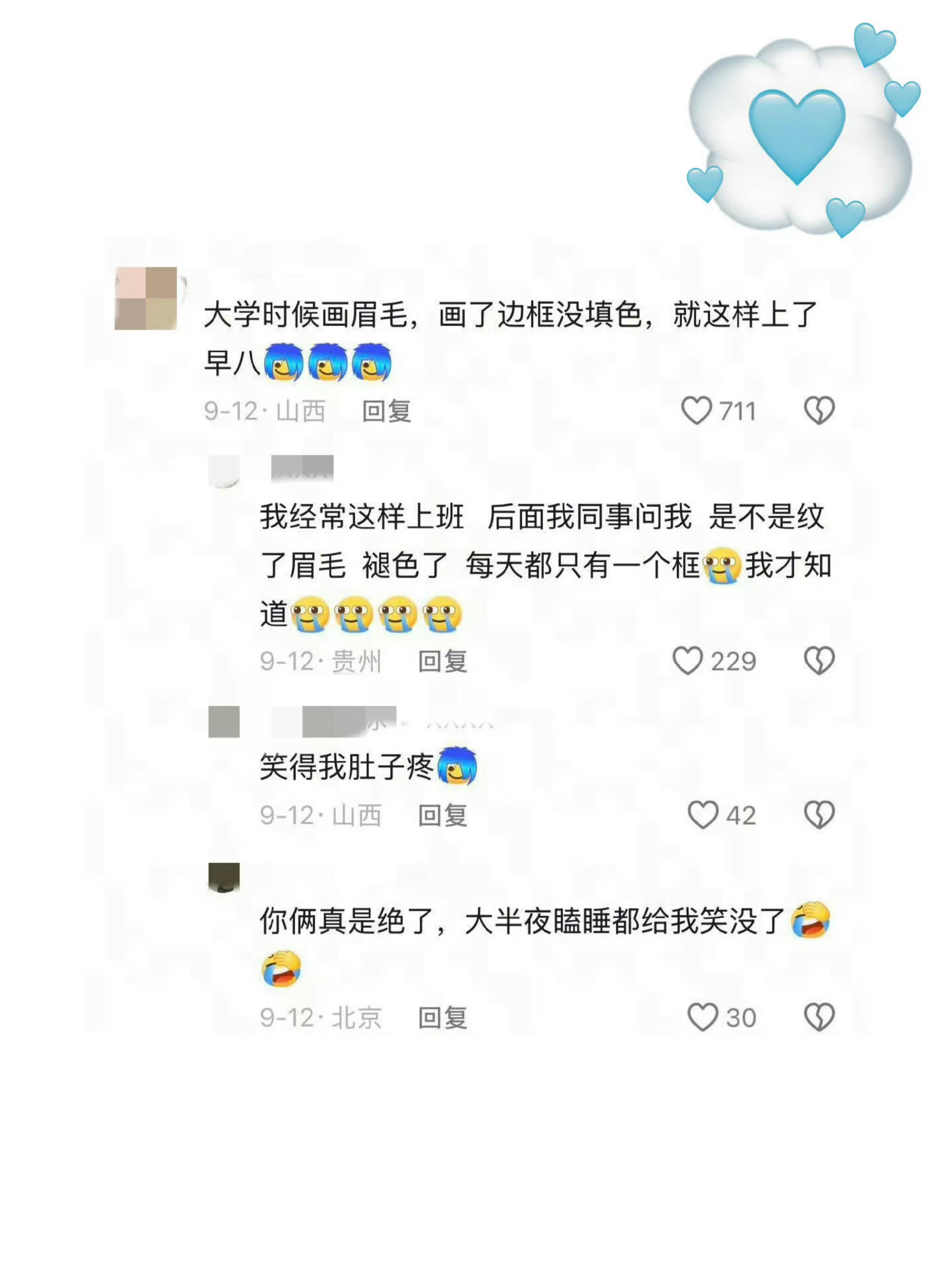Like the 北京 reply with 30 likes
Image resolution: width=952 pixels, height=1269 pixels.
[x=703, y=1017]
